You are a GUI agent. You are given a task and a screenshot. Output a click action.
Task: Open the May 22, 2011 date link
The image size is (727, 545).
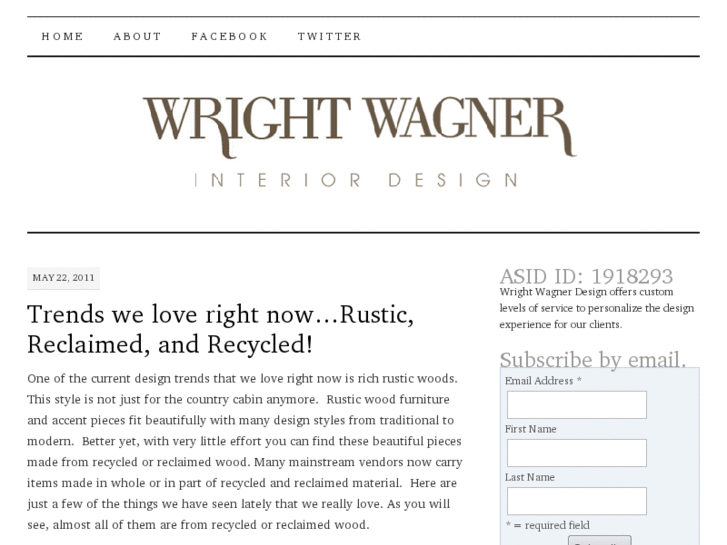pos(64,278)
